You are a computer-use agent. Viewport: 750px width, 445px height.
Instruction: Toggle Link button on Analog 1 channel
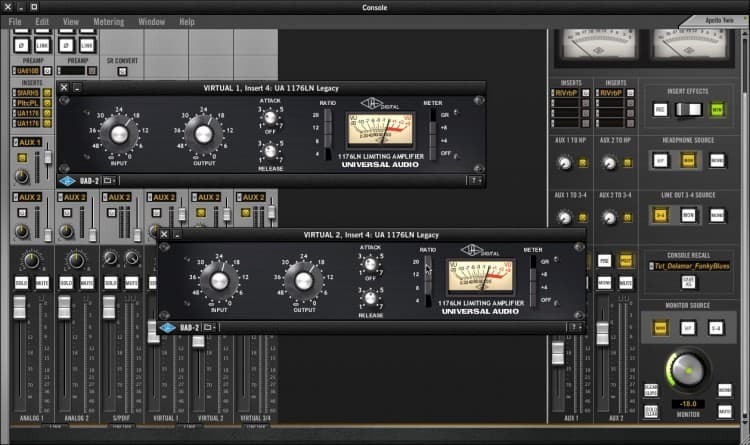42,45
